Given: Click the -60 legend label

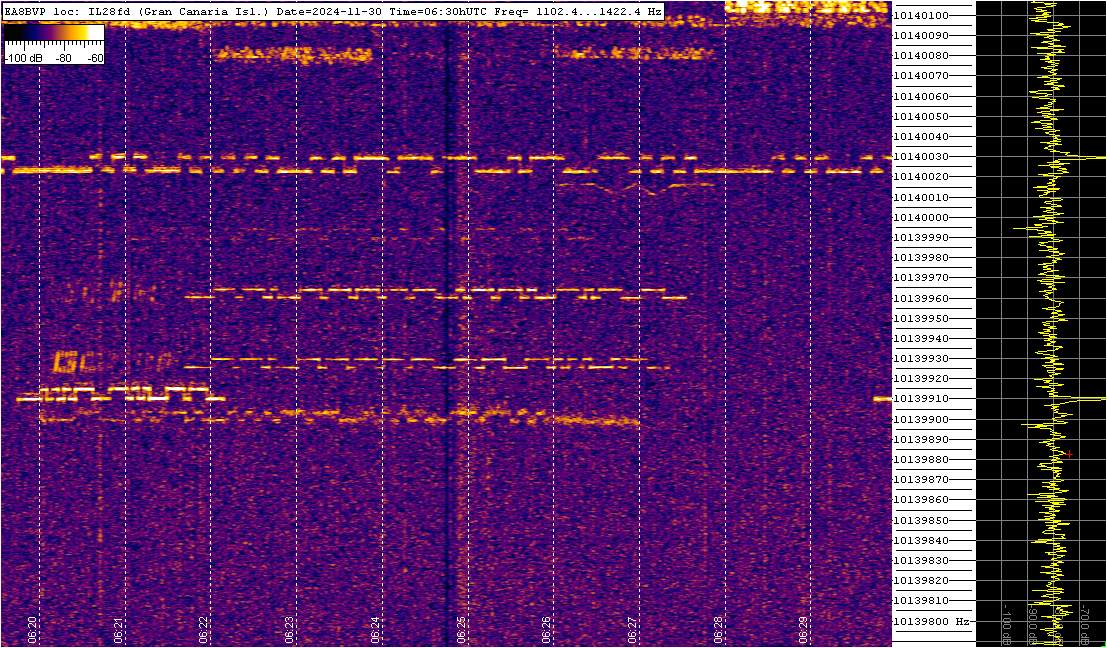Looking at the screenshot, I should click(x=93, y=59).
